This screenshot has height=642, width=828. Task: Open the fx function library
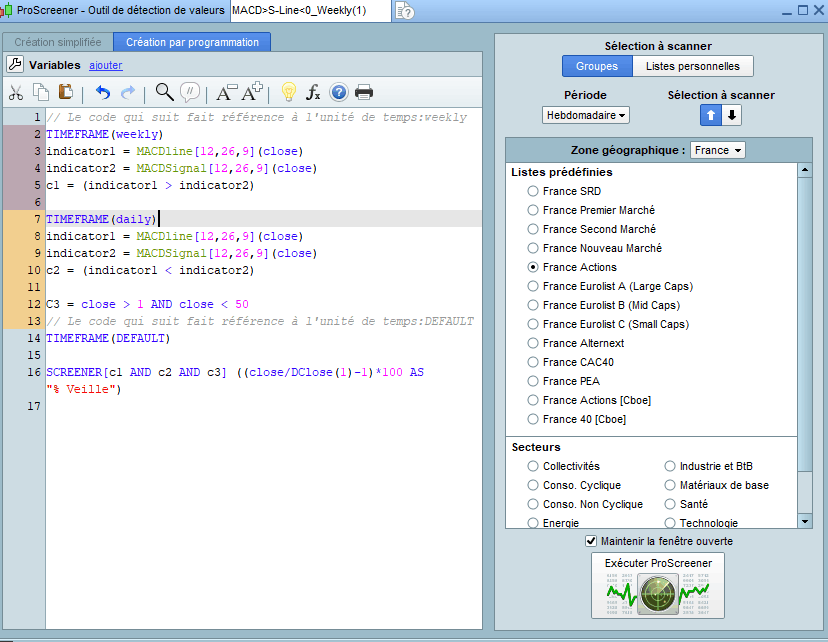(x=313, y=93)
